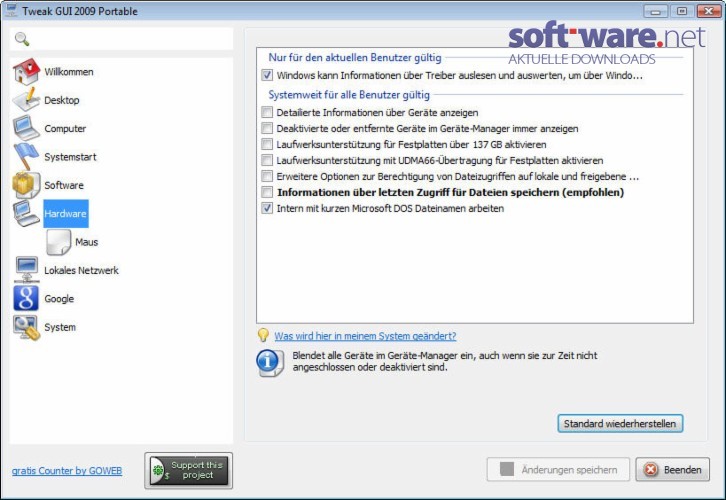
Task: Enable Laufwerksunterstützung über 137 GB
Action: click(x=267, y=144)
